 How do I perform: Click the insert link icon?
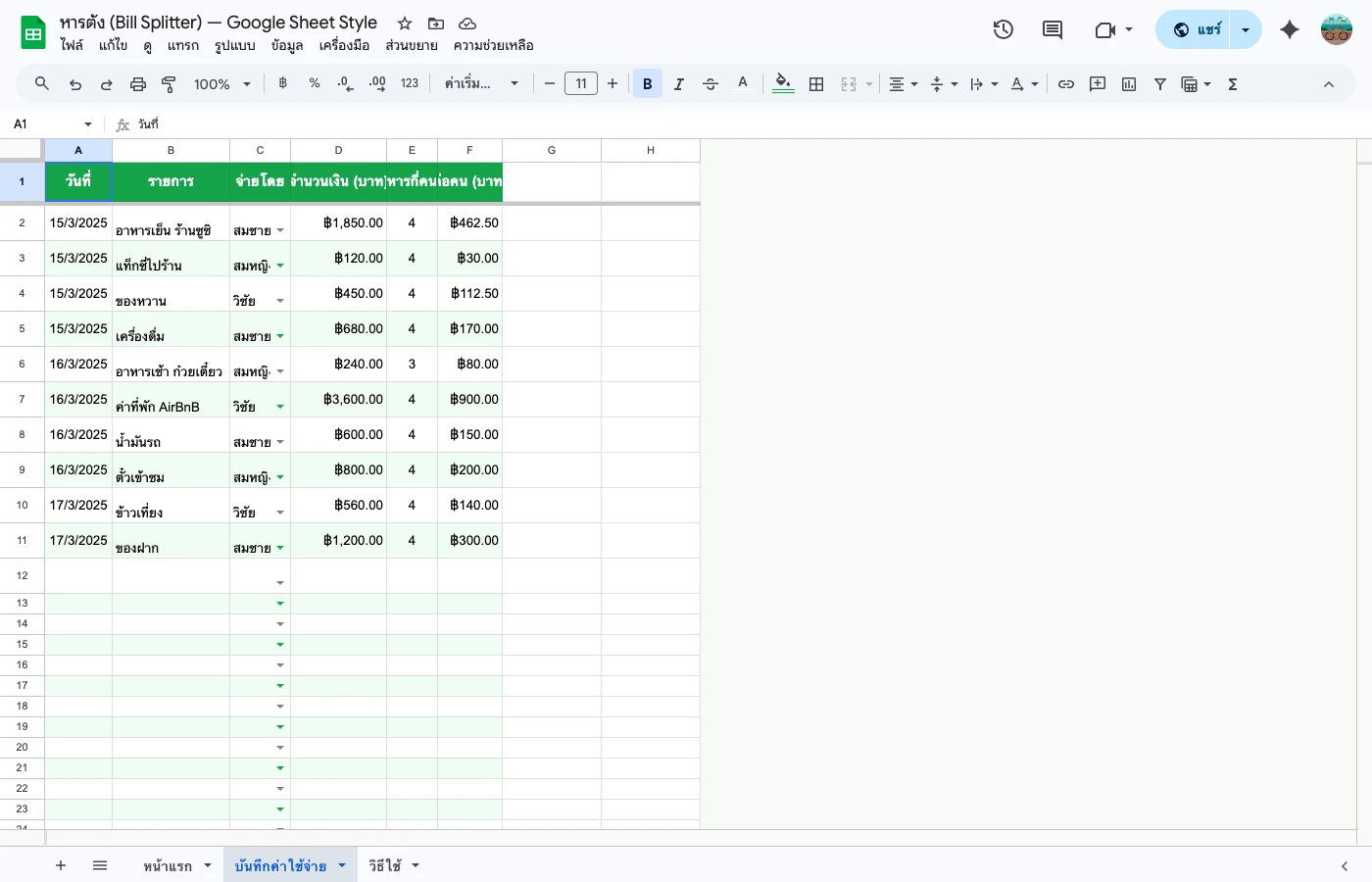point(1066,84)
